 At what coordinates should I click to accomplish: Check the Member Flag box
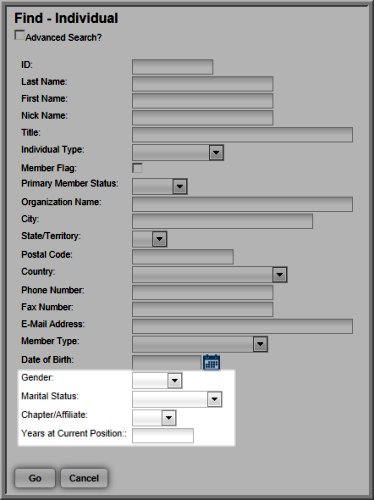click(137, 168)
